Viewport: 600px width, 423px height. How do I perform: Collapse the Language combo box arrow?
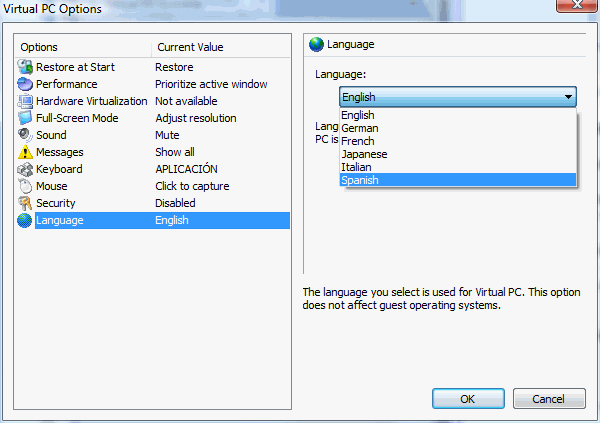[569, 97]
